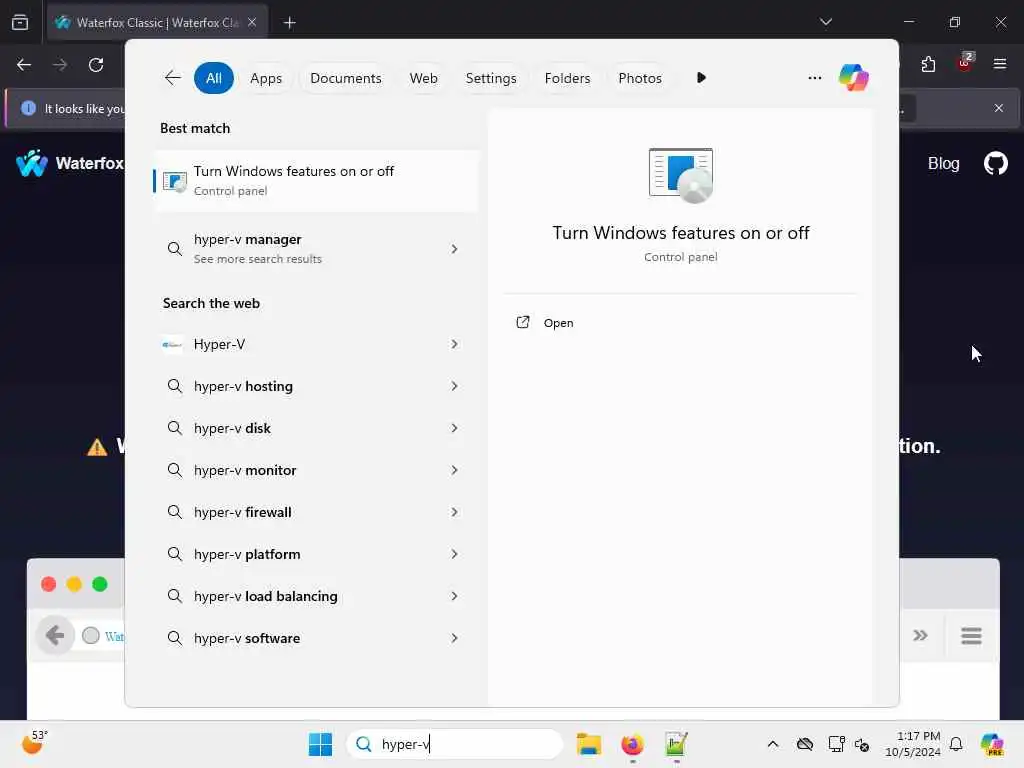
Task: Open Waterfox extensions puzzle icon
Action: point(928,64)
